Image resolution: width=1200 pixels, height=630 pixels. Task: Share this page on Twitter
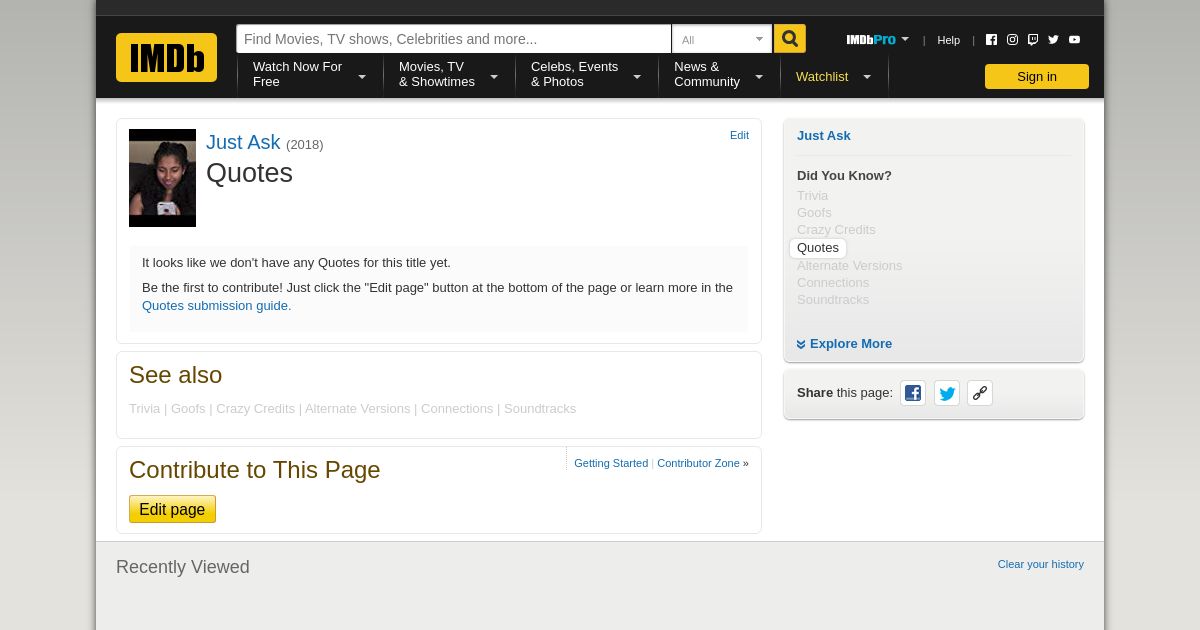click(x=947, y=393)
